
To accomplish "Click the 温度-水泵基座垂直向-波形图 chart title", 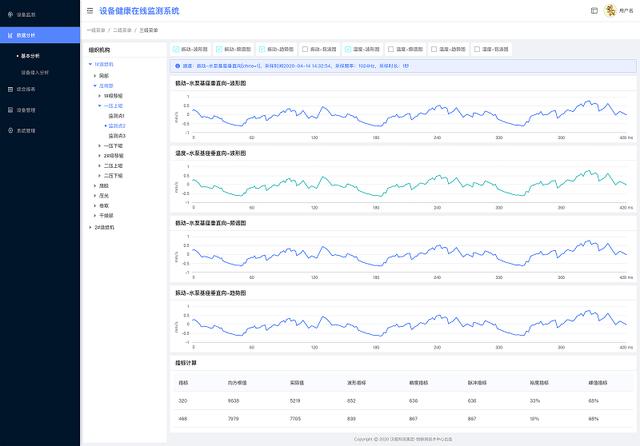I will (211, 153).
